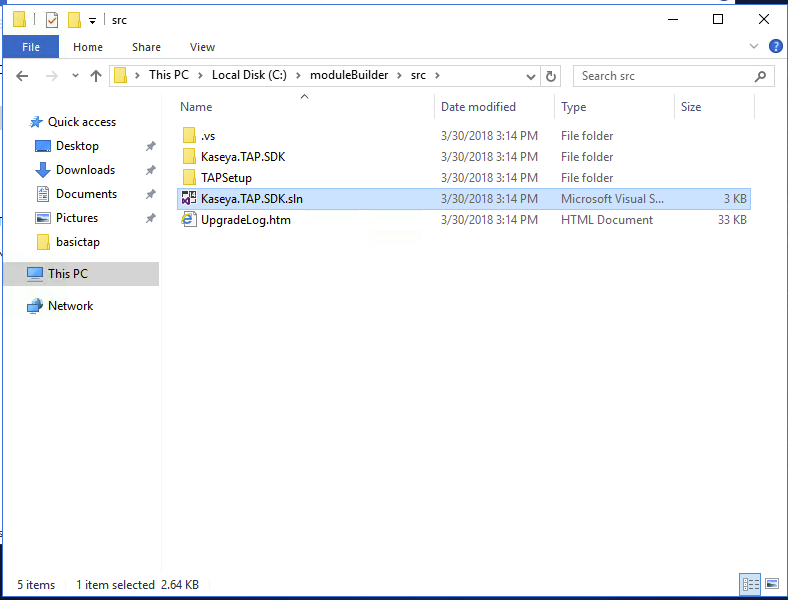The image size is (788, 600).
Task: Open Pictures in navigation pane
Action: click(x=76, y=218)
